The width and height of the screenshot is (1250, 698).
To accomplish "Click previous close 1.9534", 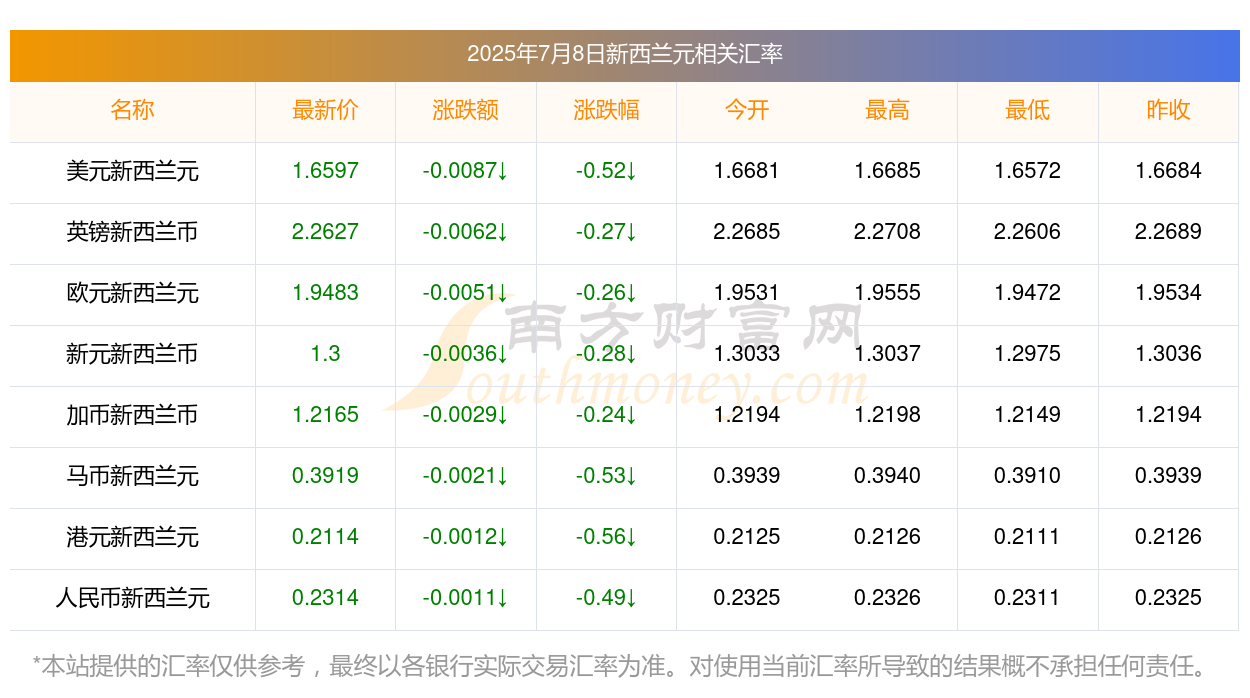I will pos(1168,293).
